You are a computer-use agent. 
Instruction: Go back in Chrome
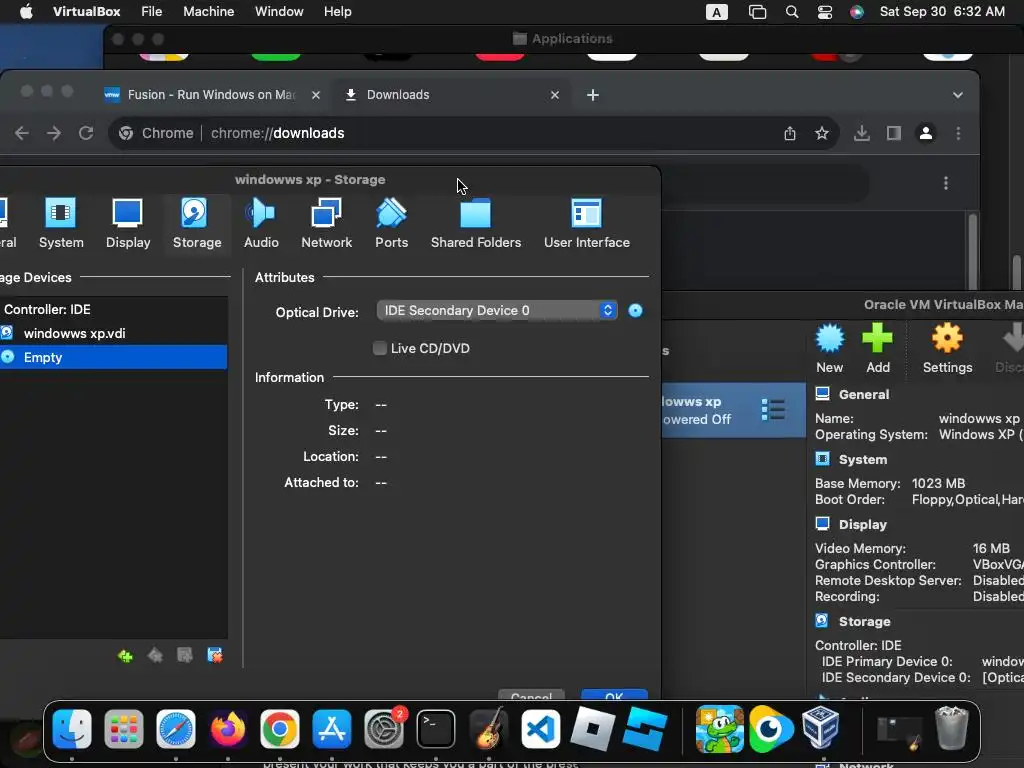22,133
